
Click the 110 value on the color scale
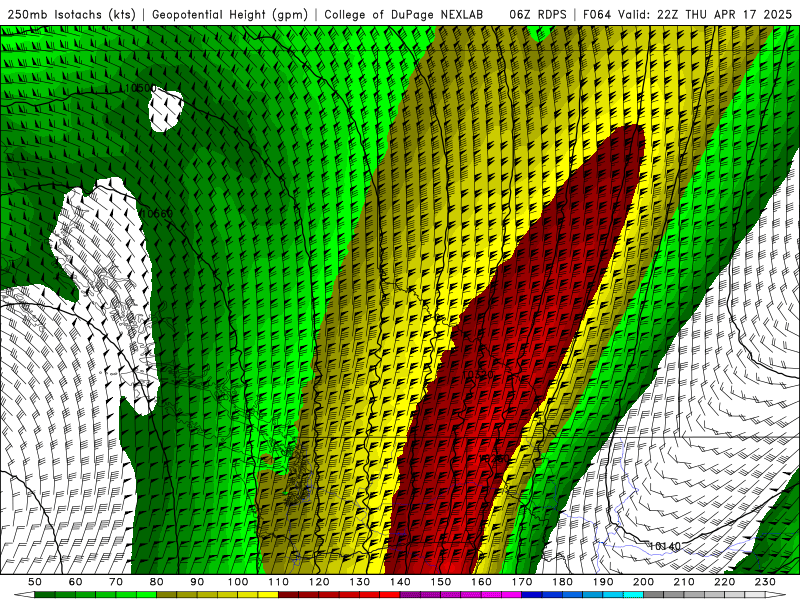pos(278,582)
